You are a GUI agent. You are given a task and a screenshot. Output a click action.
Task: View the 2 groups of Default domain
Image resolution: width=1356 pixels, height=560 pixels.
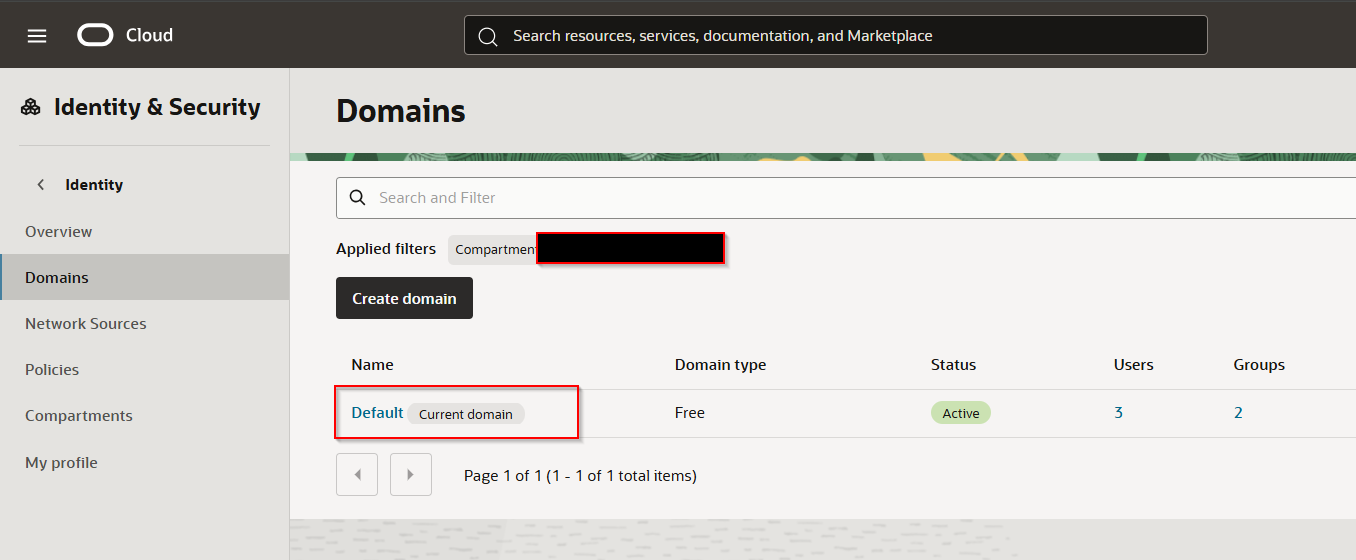(x=1238, y=413)
